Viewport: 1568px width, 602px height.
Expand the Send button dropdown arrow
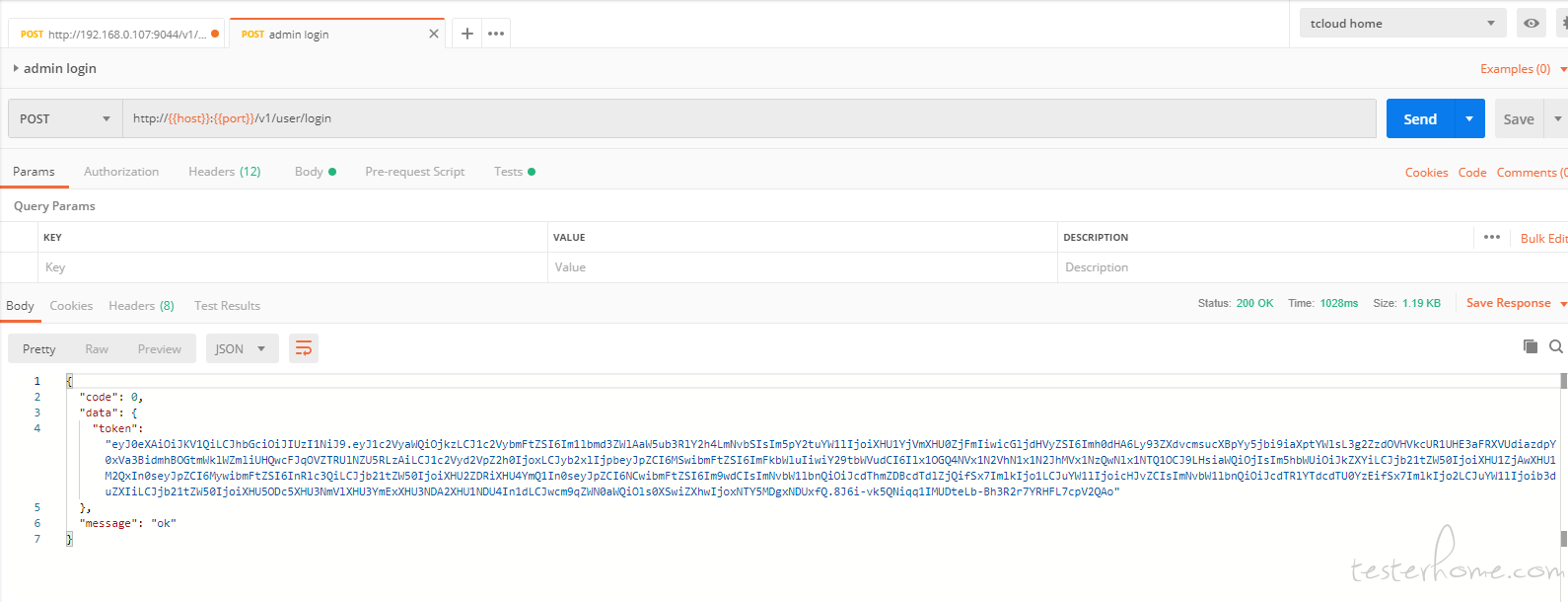tap(1469, 118)
